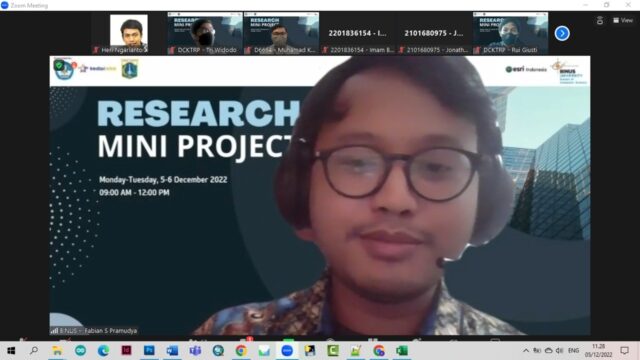Launch Microsoft Word from the taskbar
640x360 pixels.
[172, 351]
